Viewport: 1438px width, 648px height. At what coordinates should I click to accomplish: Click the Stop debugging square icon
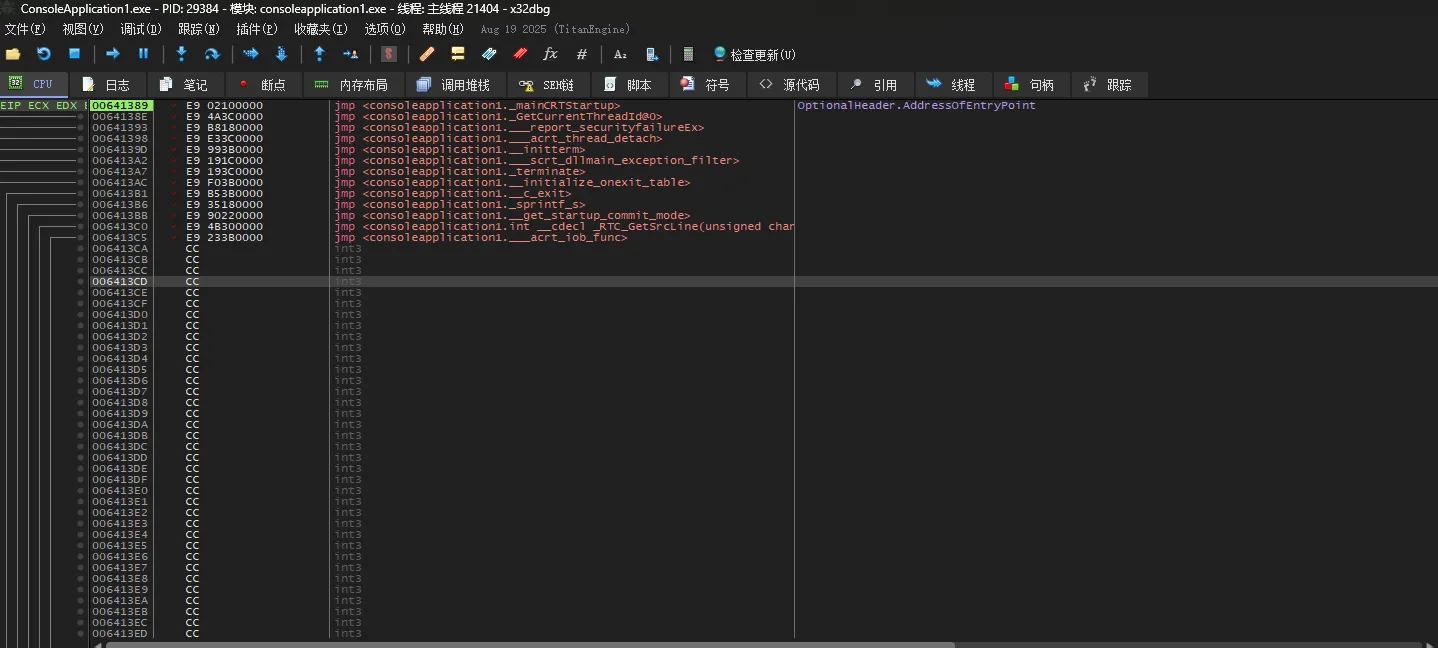[x=74, y=54]
